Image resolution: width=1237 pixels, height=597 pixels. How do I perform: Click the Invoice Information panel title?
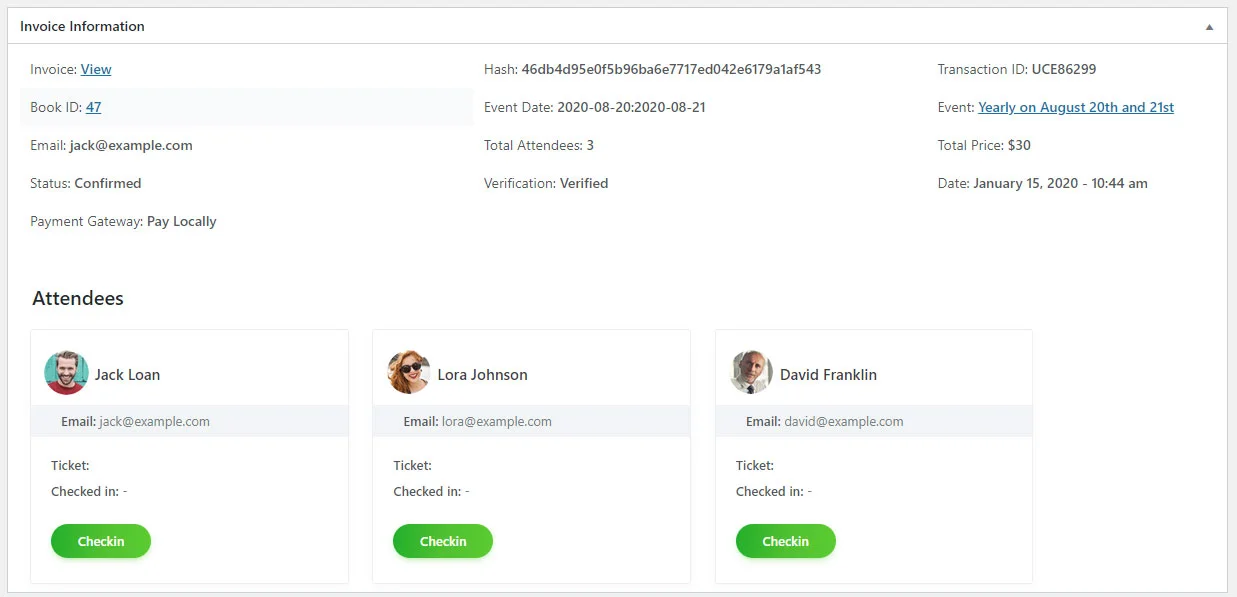pyautogui.click(x=82, y=27)
